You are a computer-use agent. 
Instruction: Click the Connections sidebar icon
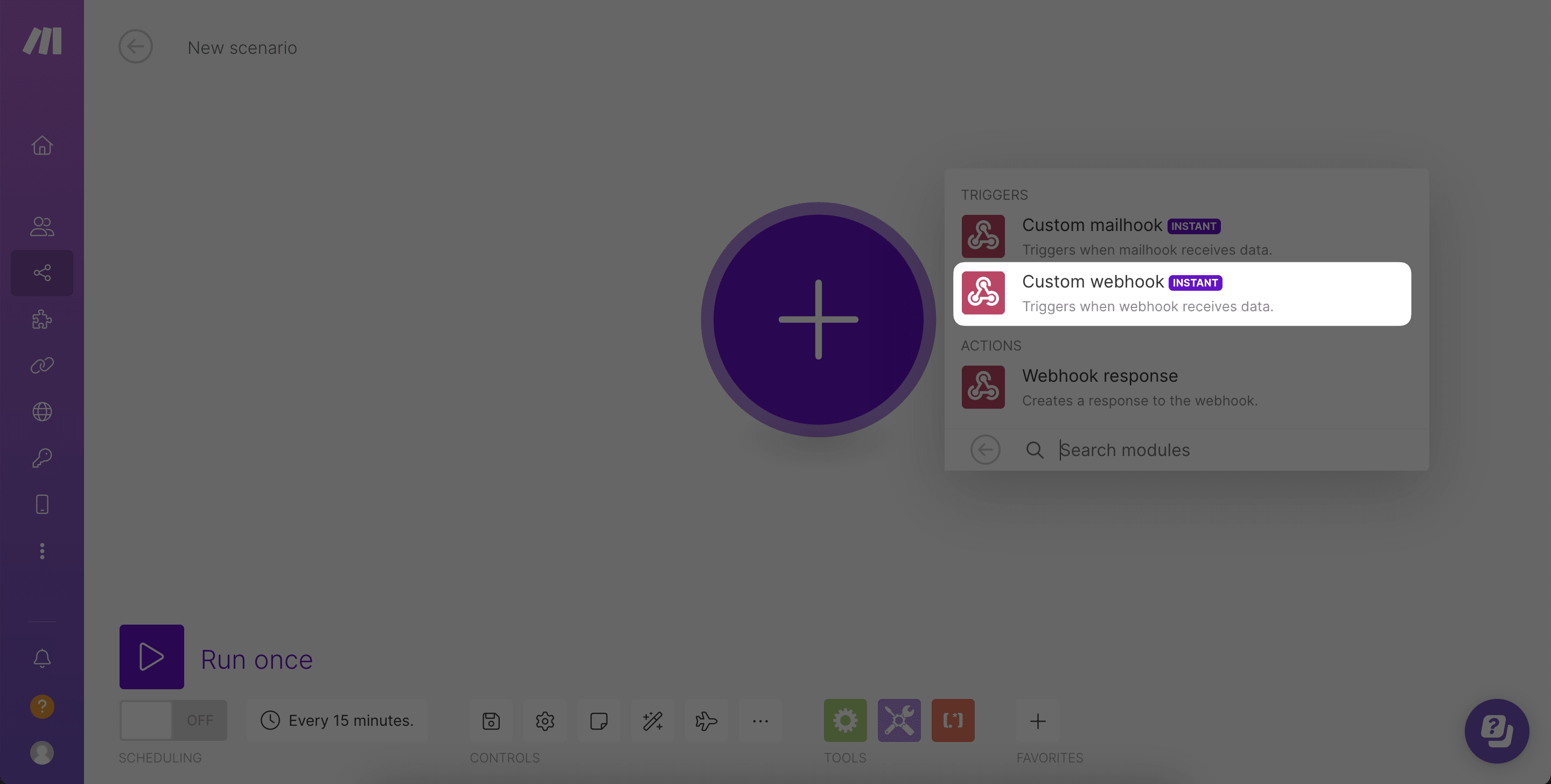[x=41, y=366]
